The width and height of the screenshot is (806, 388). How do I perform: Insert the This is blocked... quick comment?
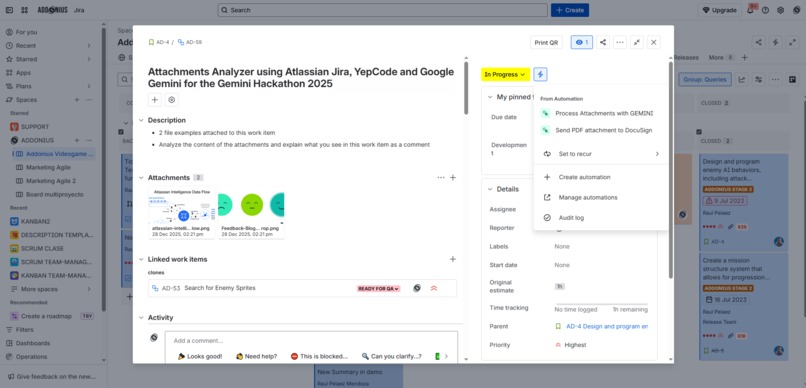click(x=319, y=356)
